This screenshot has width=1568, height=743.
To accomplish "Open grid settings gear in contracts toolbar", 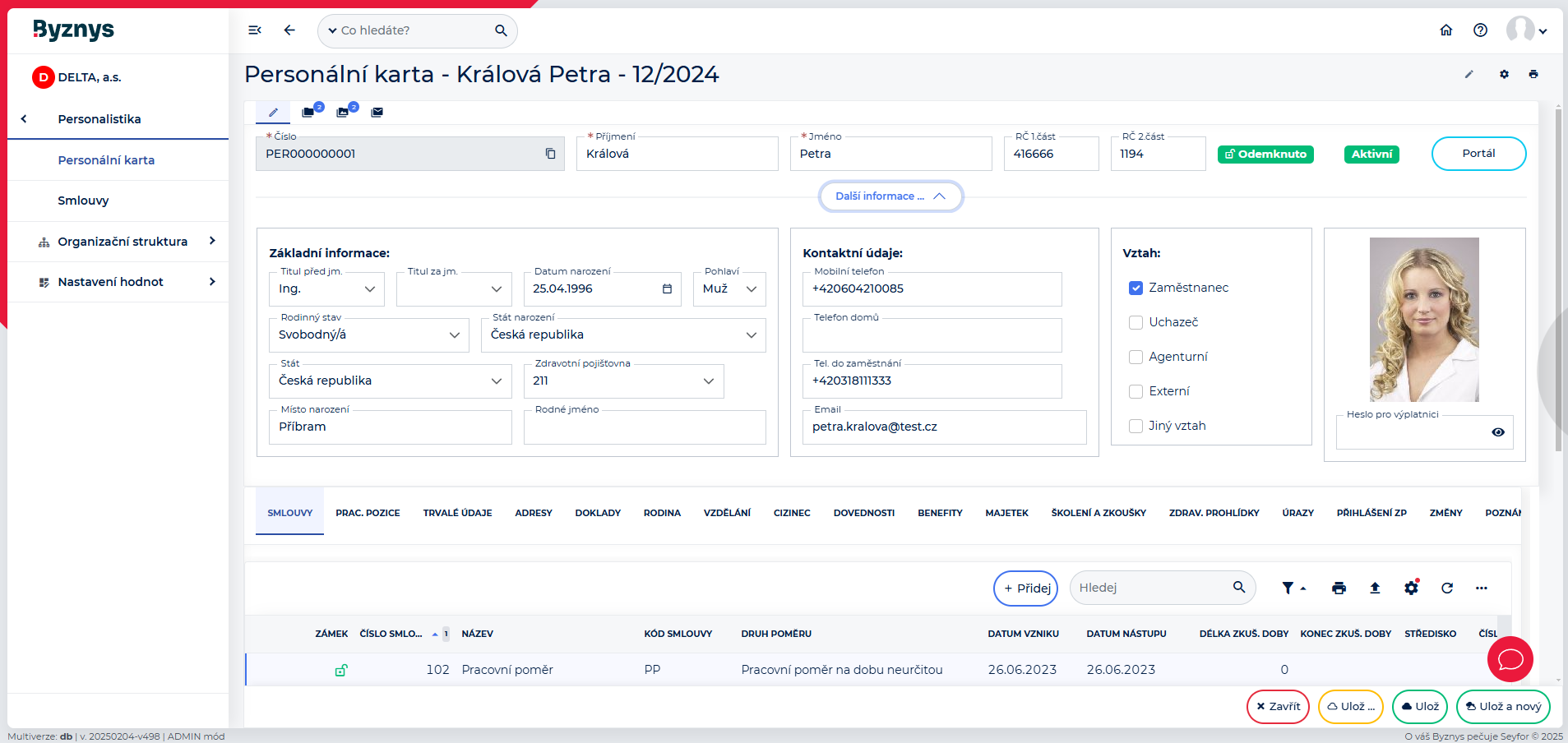I will pyautogui.click(x=1411, y=588).
